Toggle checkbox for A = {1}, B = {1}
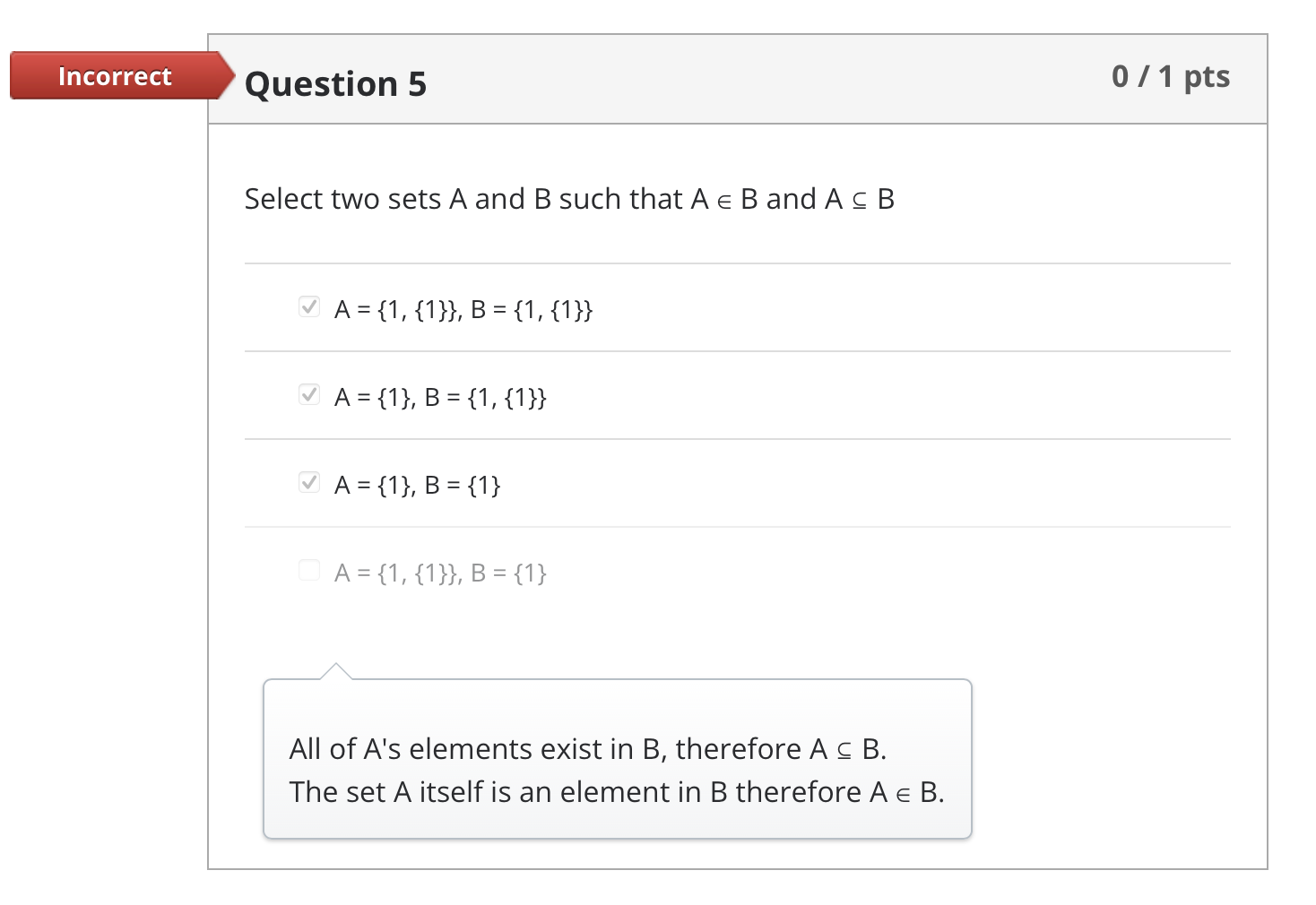Image resolution: width=1316 pixels, height=905 pixels. click(x=309, y=481)
